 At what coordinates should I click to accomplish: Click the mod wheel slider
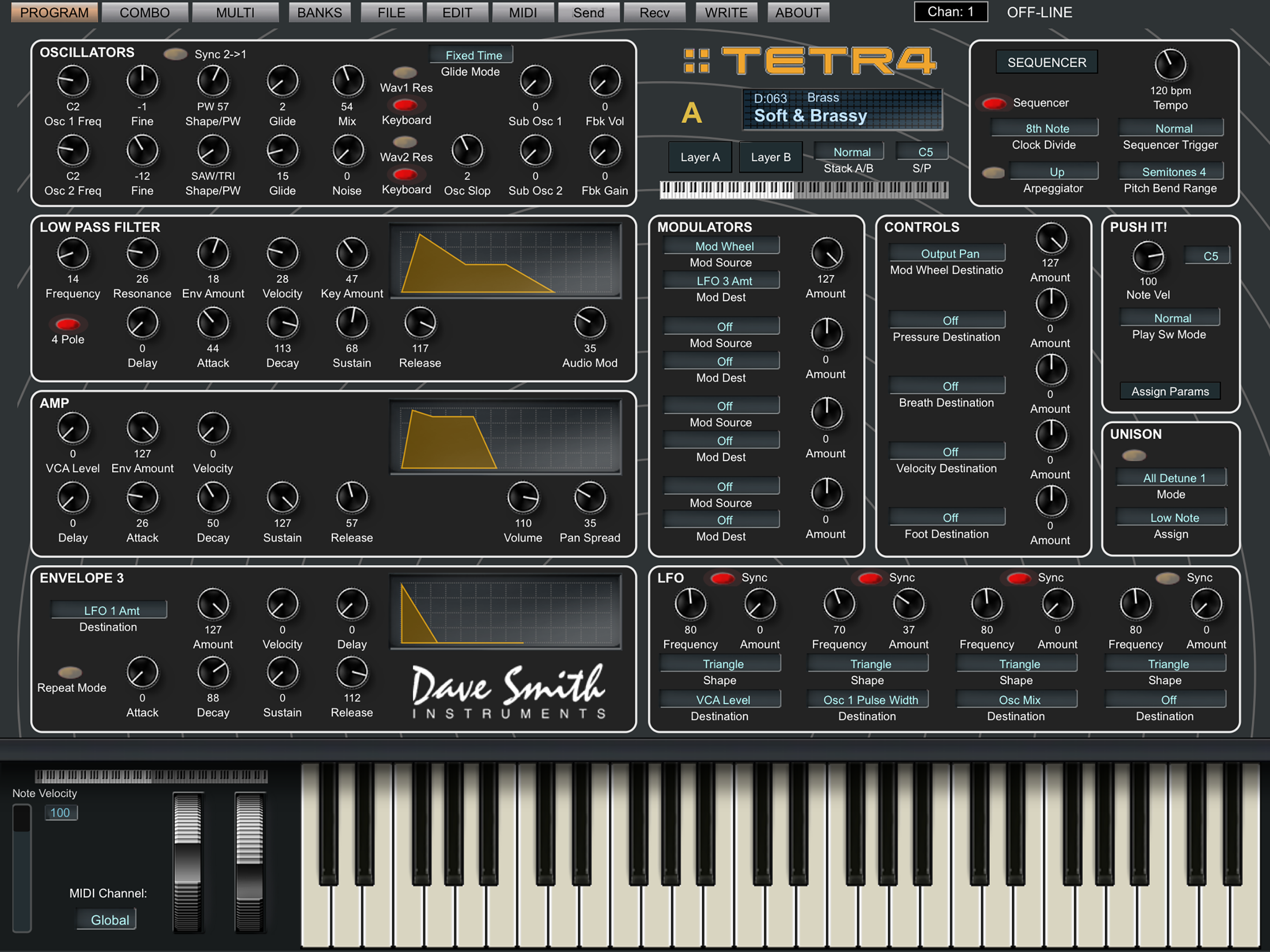(x=250, y=861)
